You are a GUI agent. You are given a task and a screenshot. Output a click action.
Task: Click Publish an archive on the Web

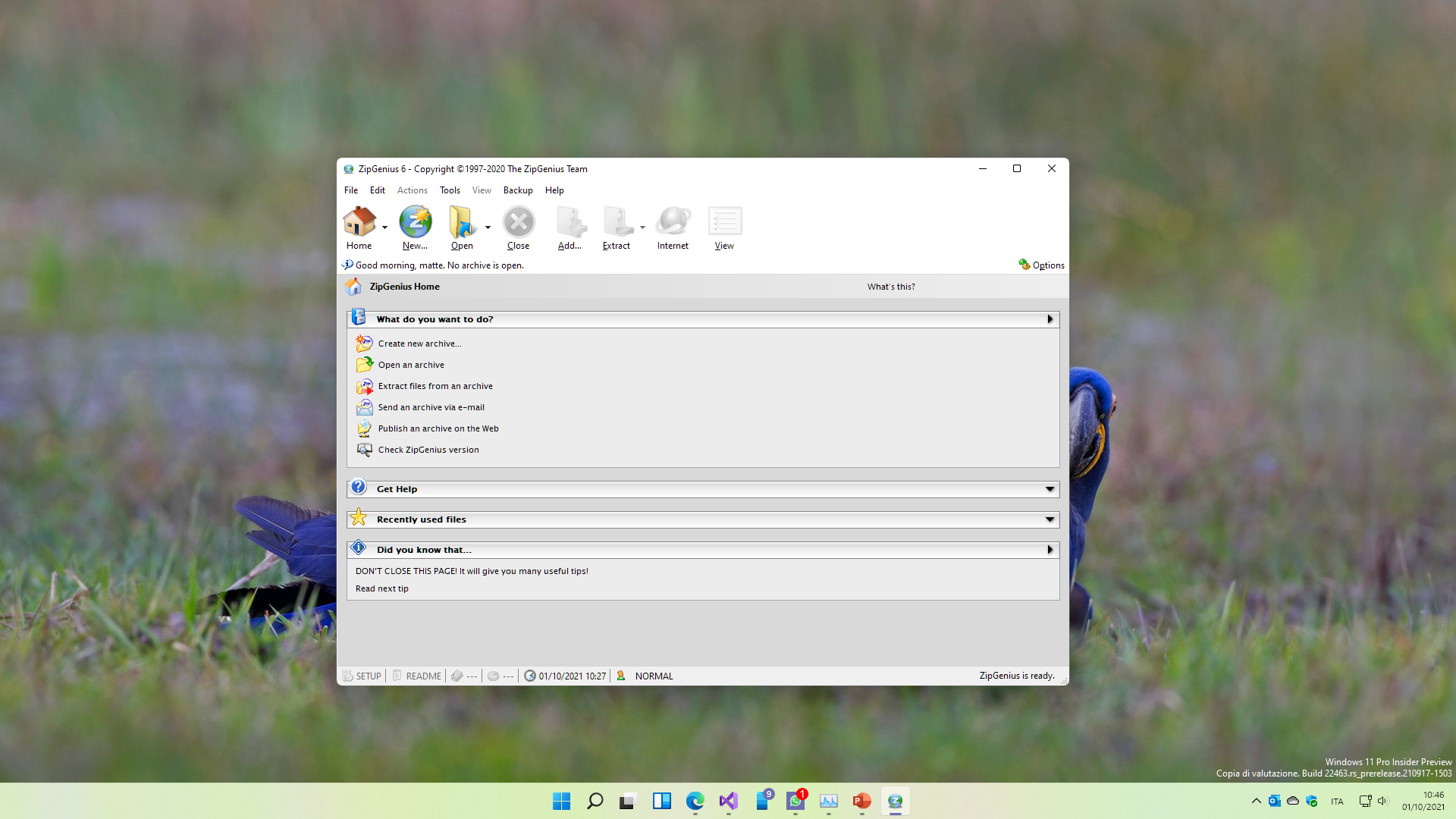(438, 428)
